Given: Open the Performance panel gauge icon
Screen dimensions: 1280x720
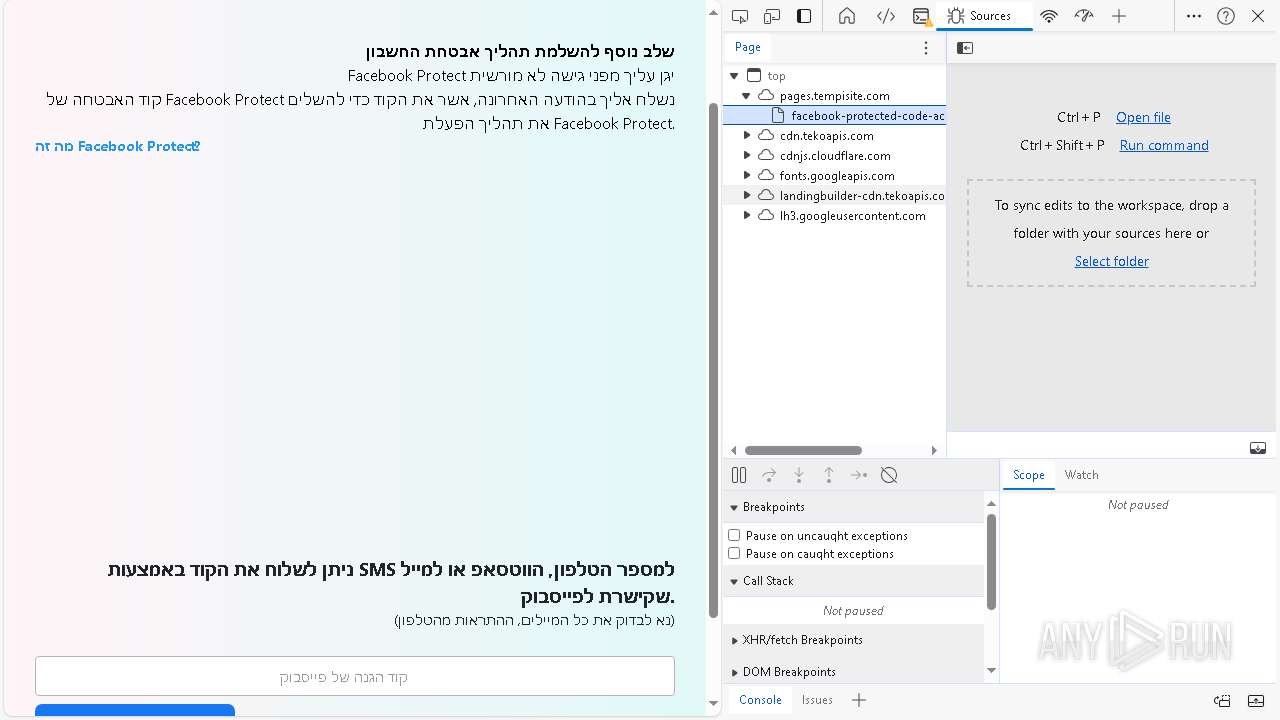Looking at the screenshot, I should (1084, 16).
